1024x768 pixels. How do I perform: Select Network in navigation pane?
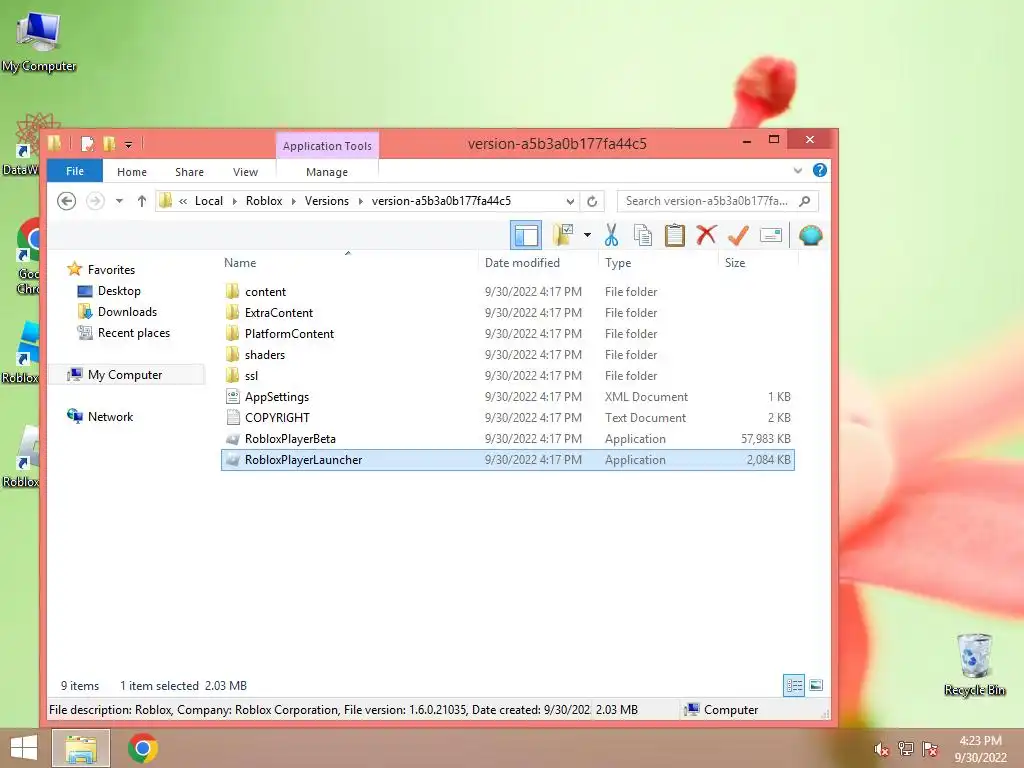tap(100, 416)
